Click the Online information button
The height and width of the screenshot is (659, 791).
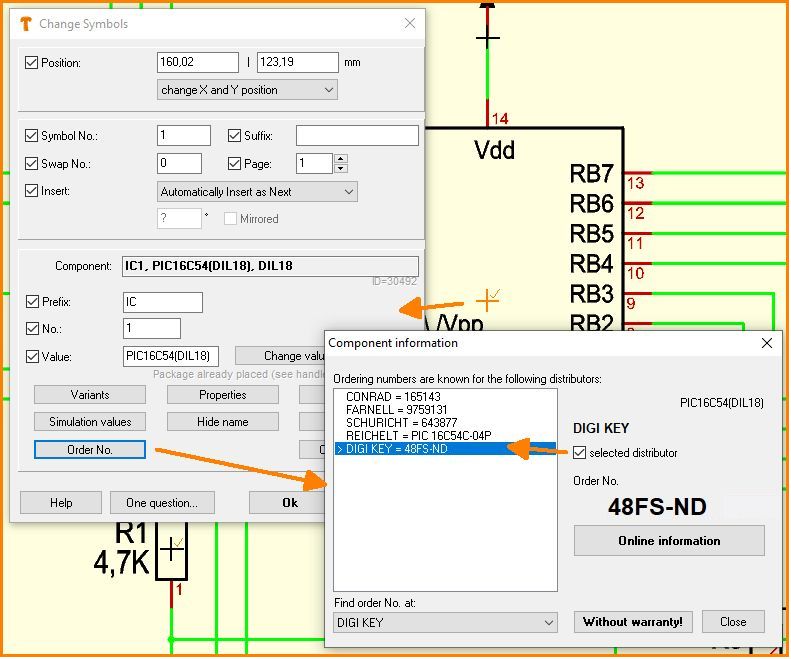pyautogui.click(x=669, y=541)
